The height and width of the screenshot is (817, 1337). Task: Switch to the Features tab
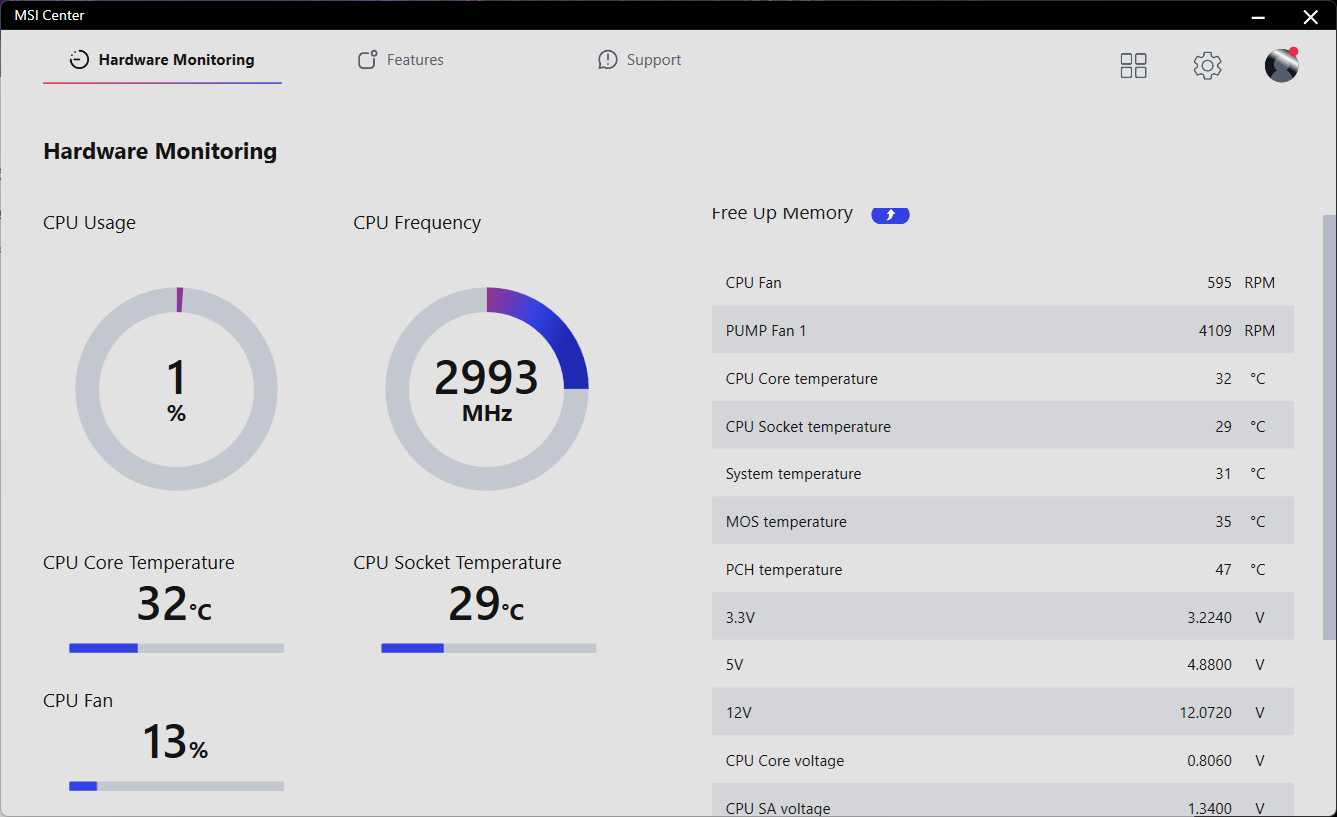(x=401, y=60)
